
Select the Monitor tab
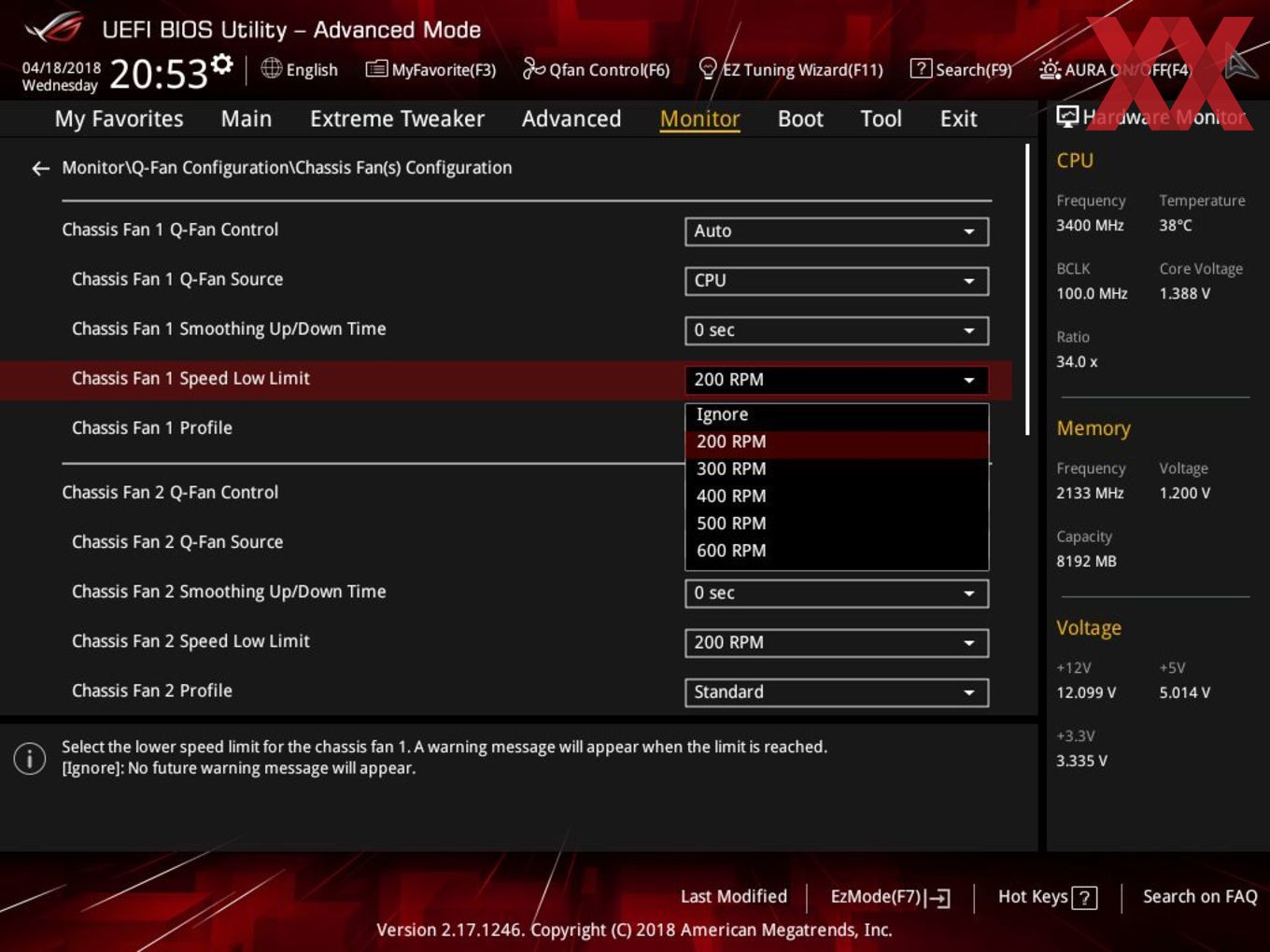click(x=699, y=119)
